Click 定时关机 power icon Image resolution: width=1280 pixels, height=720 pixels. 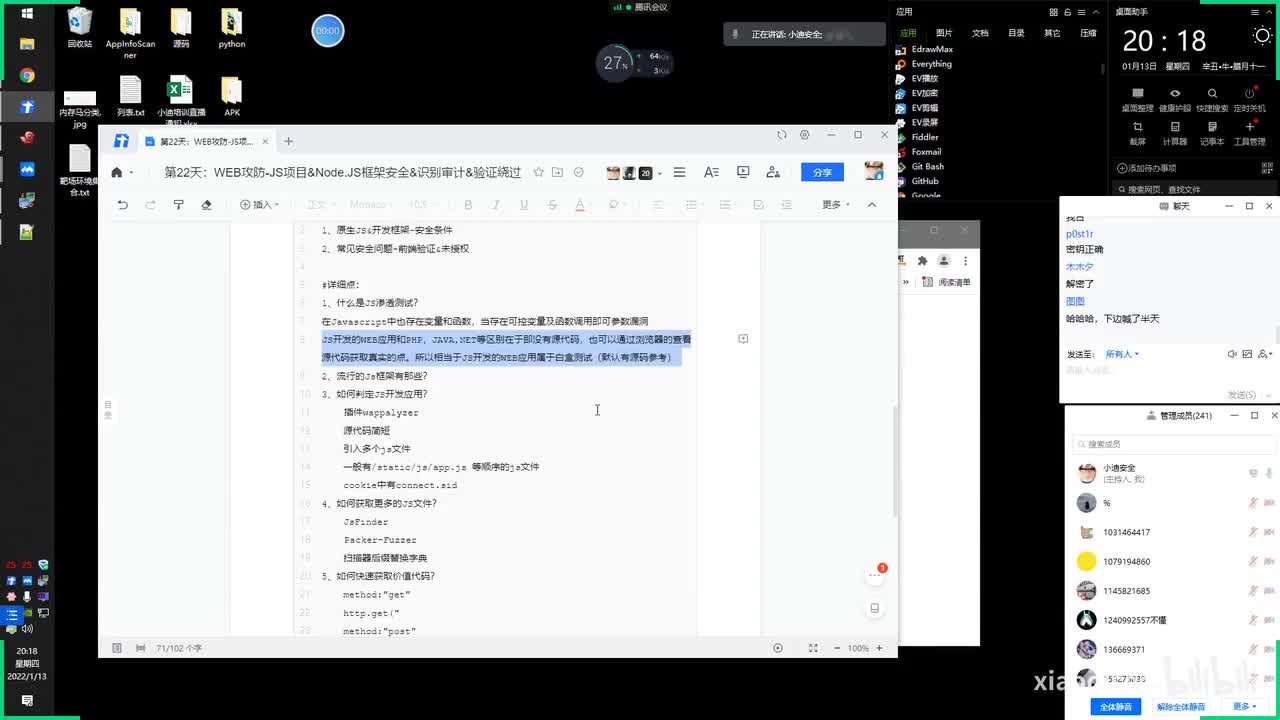1250,99
